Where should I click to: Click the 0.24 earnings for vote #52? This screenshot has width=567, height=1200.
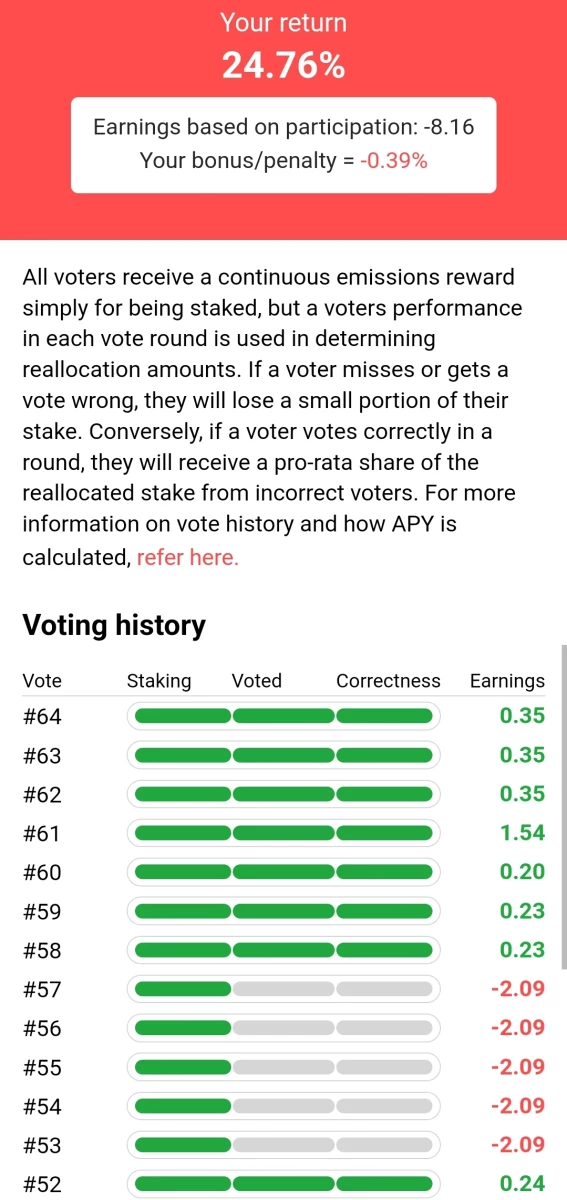(522, 1184)
